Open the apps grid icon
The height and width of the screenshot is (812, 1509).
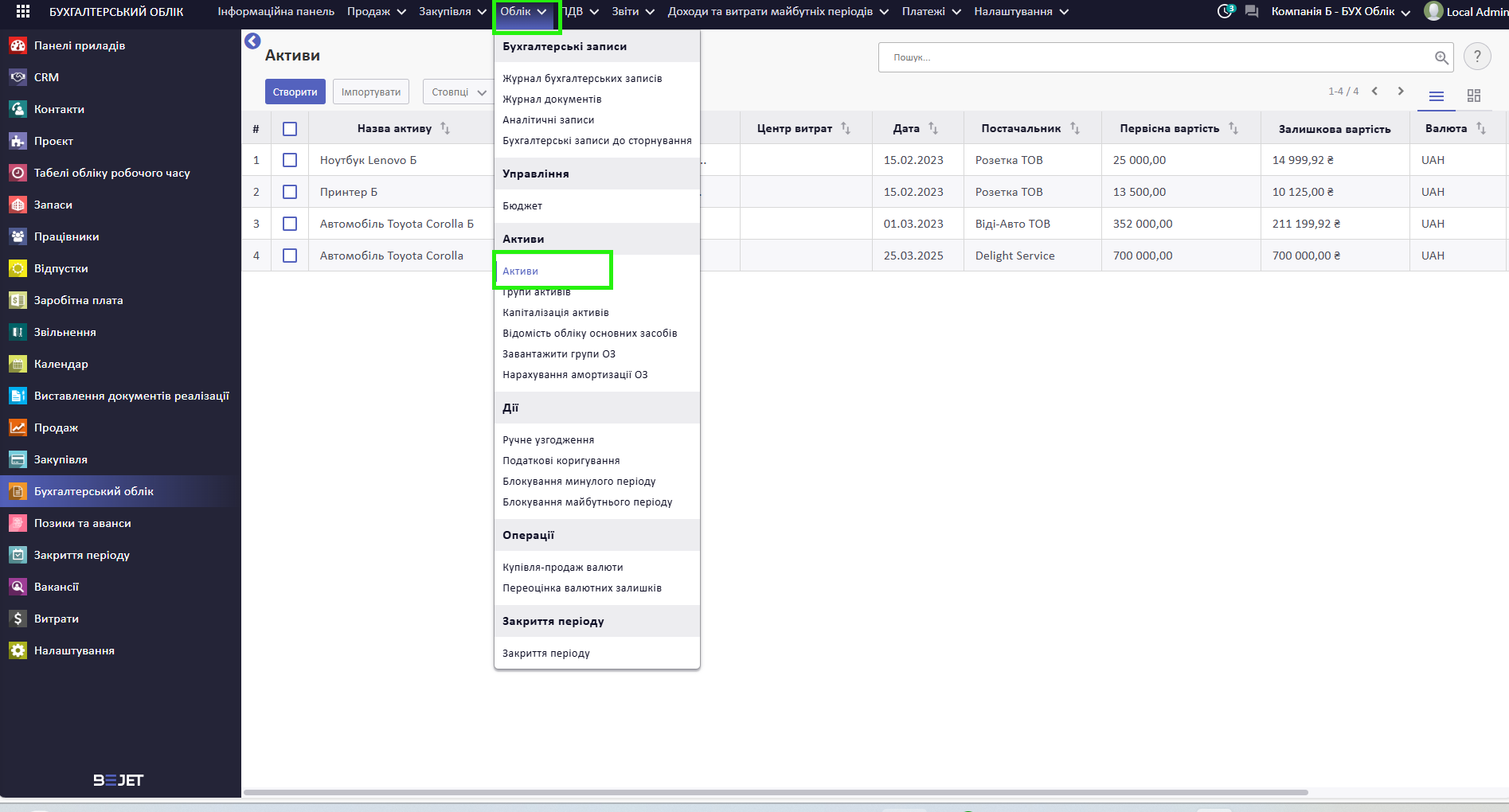[x=23, y=12]
